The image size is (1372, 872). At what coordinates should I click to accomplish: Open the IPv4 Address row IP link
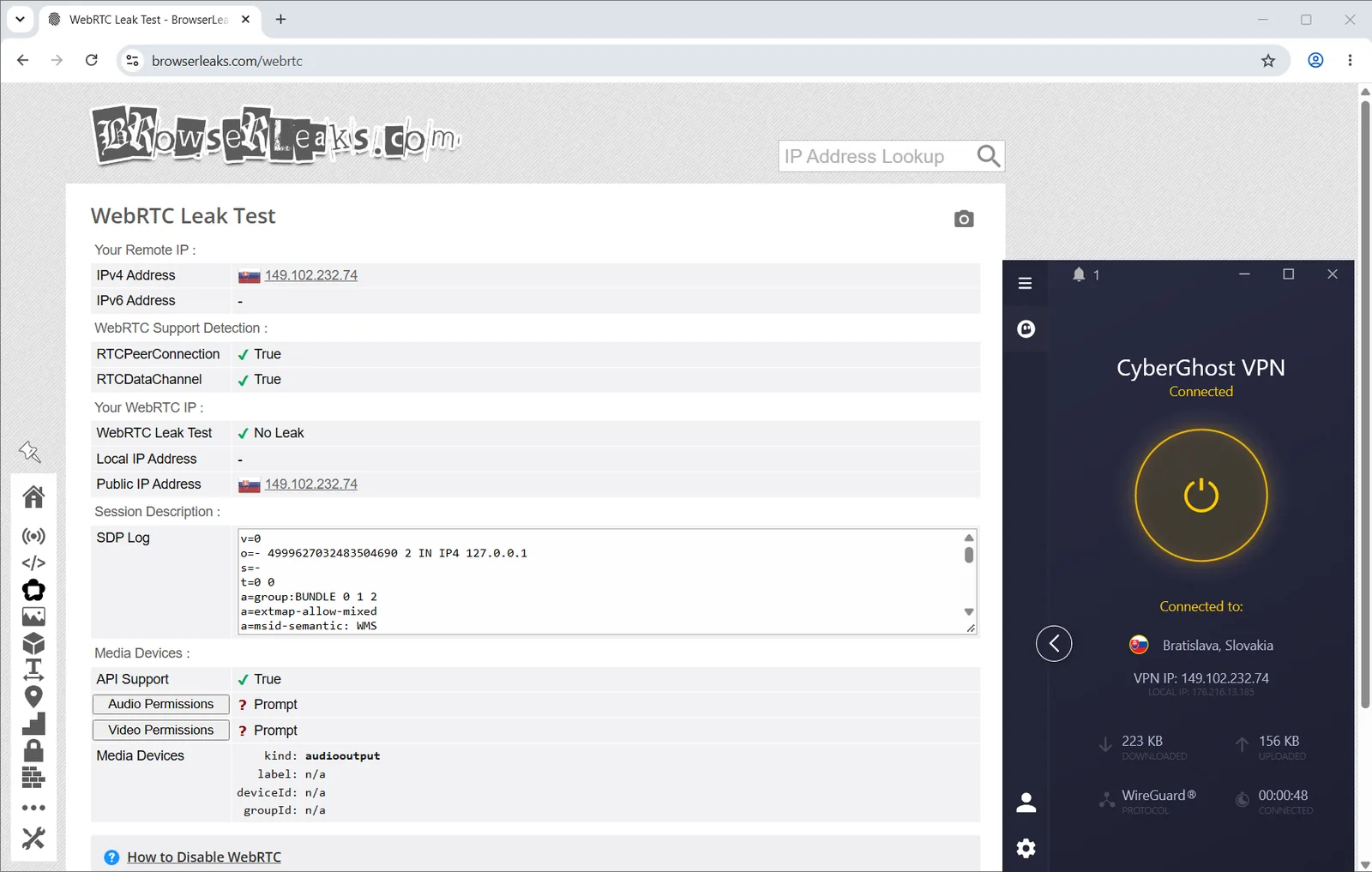(x=311, y=275)
